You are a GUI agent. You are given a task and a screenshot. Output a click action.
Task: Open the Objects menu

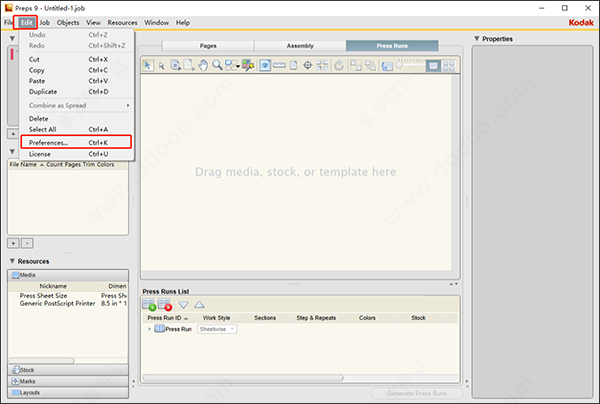(68, 23)
